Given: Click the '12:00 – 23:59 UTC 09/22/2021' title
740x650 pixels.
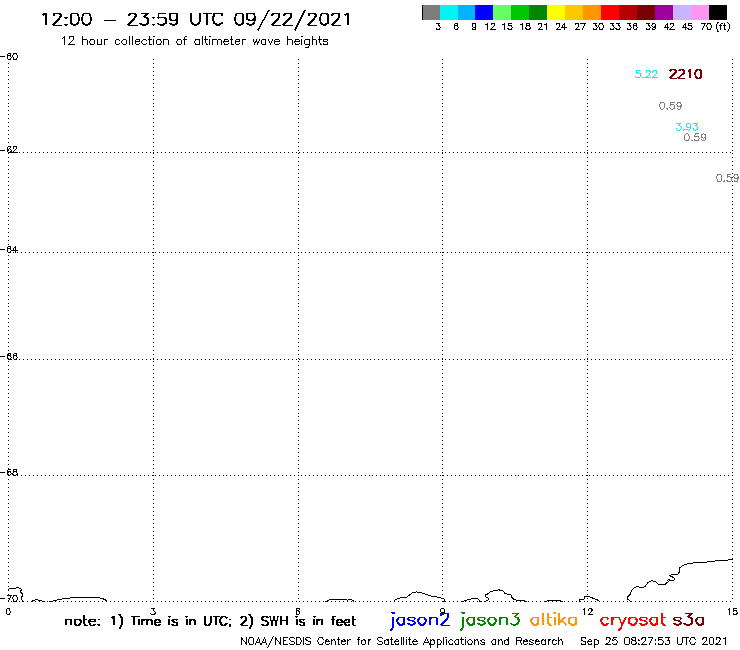Looking at the screenshot, I should click(x=196, y=19).
